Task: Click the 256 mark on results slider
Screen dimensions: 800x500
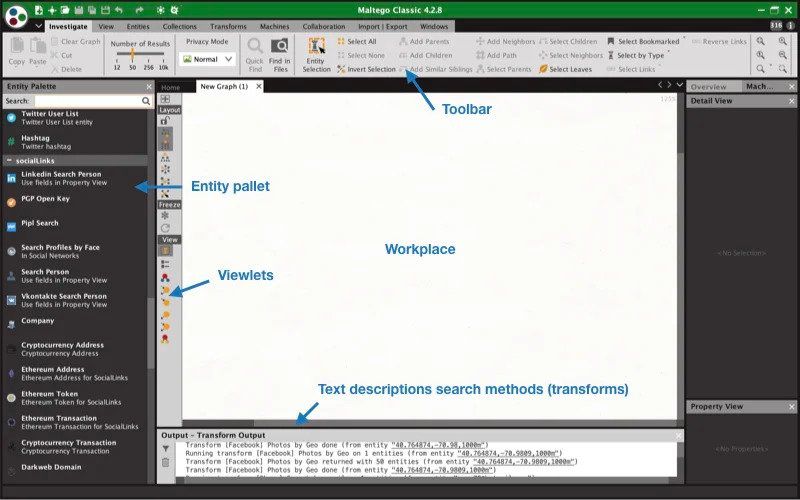Action: [x=148, y=67]
